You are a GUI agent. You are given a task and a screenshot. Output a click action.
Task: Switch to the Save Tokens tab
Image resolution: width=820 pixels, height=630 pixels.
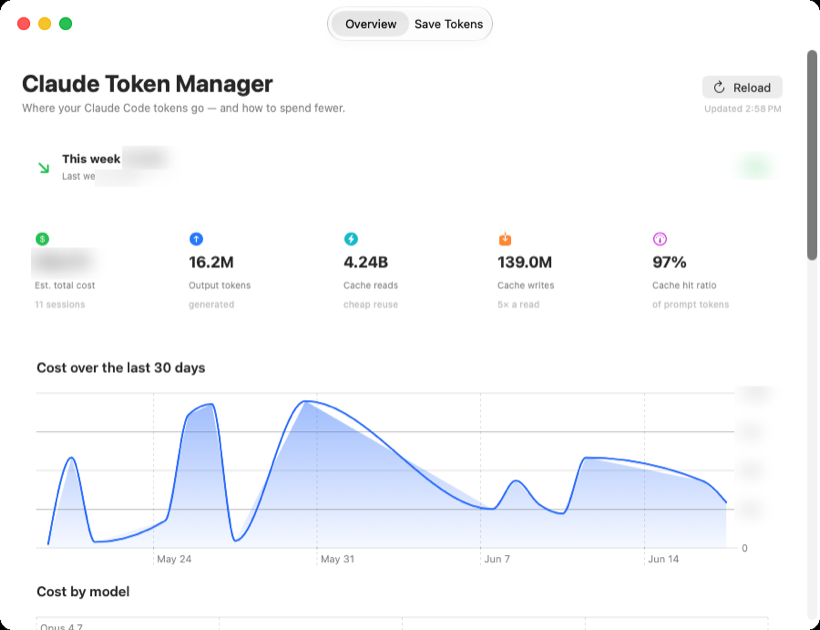point(448,24)
